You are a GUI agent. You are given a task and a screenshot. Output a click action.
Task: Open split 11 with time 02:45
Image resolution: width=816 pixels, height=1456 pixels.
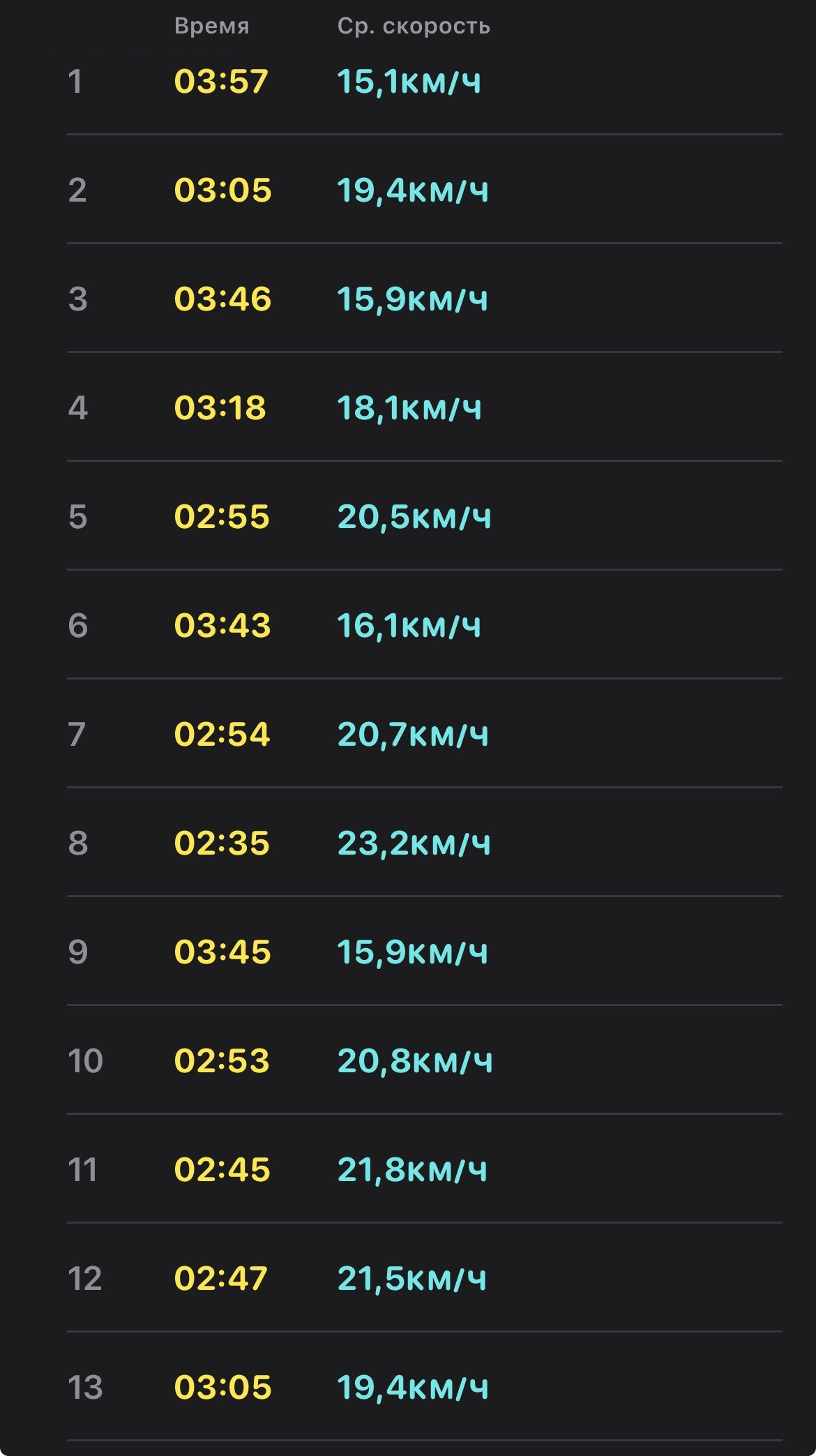point(424,1169)
